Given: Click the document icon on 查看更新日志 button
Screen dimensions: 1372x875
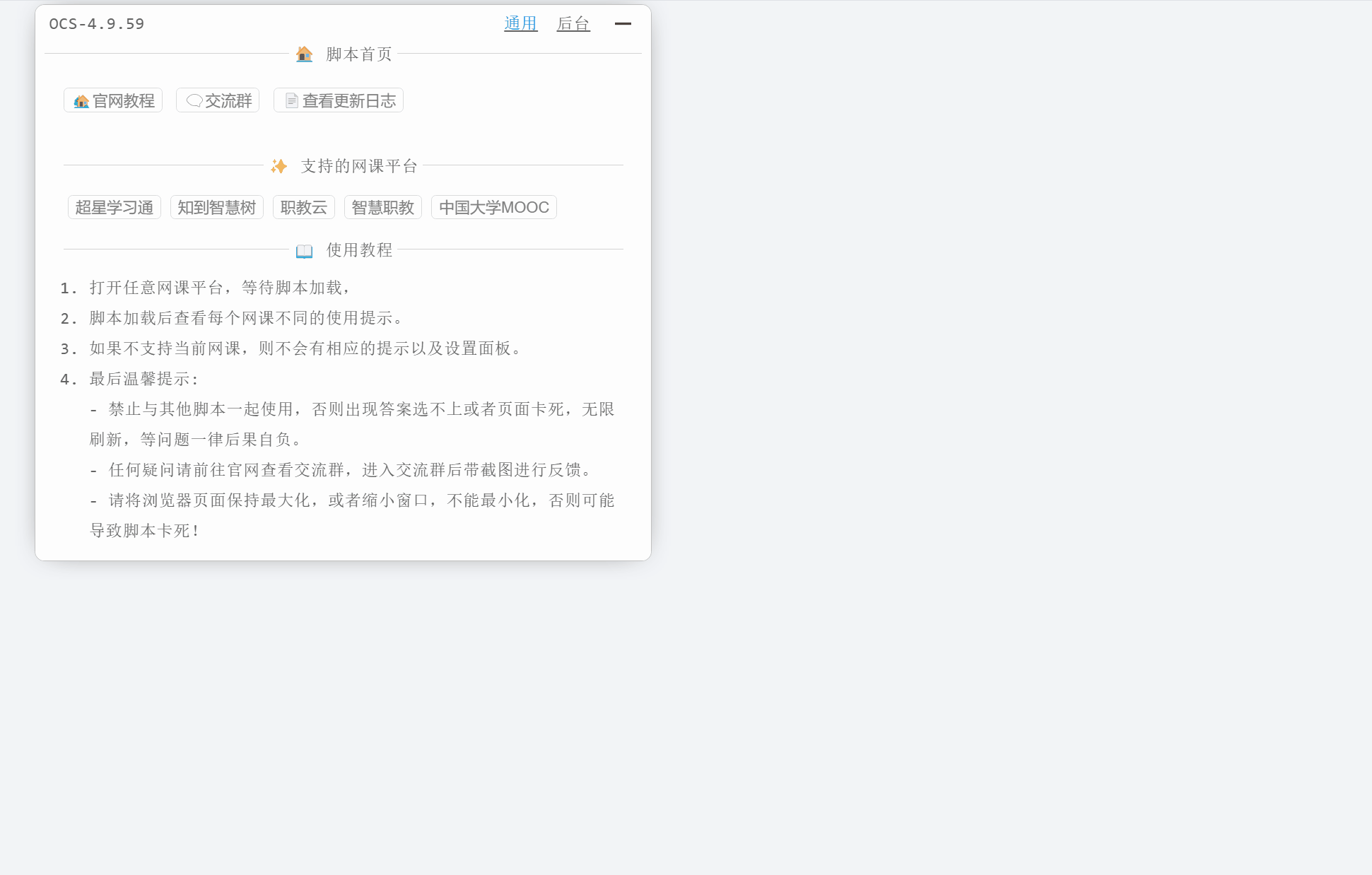Looking at the screenshot, I should [291, 100].
